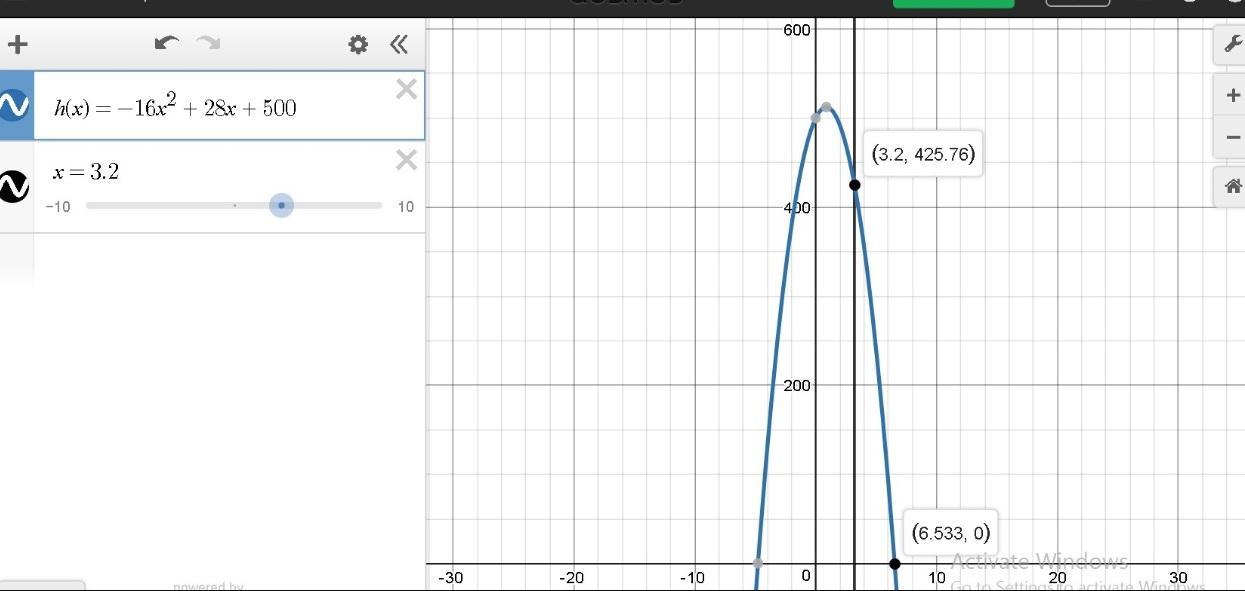Set slider upper limit 10
Image resolution: width=1245 pixels, height=591 pixels.
coord(405,207)
